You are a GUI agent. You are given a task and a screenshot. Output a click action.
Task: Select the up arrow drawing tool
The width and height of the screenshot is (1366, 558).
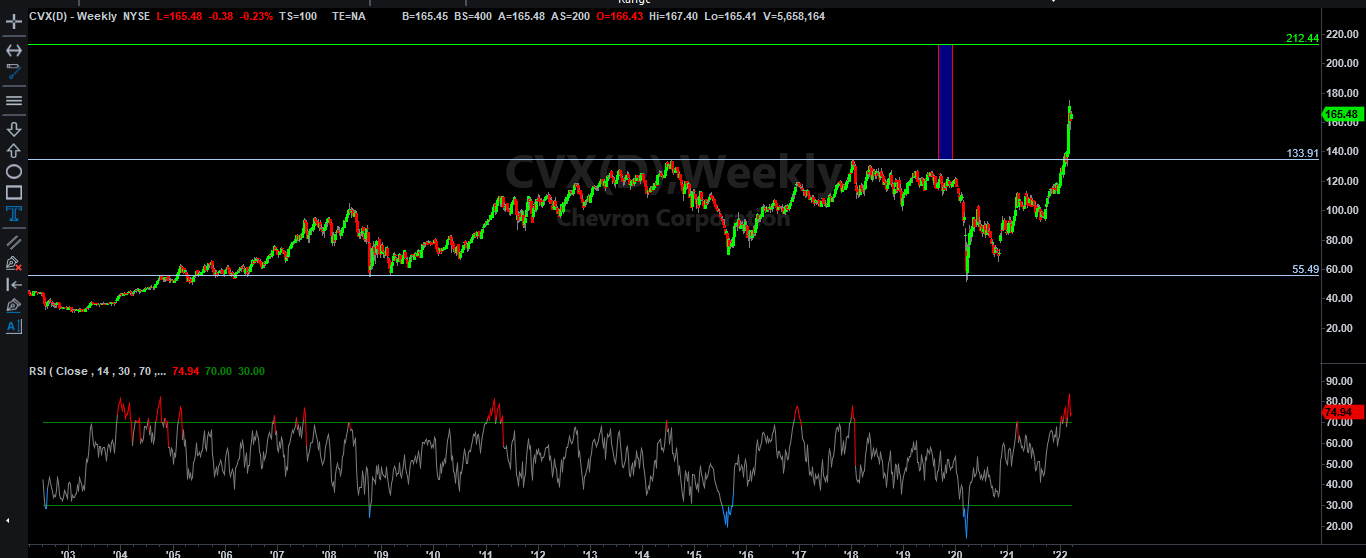click(x=14, y=150)
